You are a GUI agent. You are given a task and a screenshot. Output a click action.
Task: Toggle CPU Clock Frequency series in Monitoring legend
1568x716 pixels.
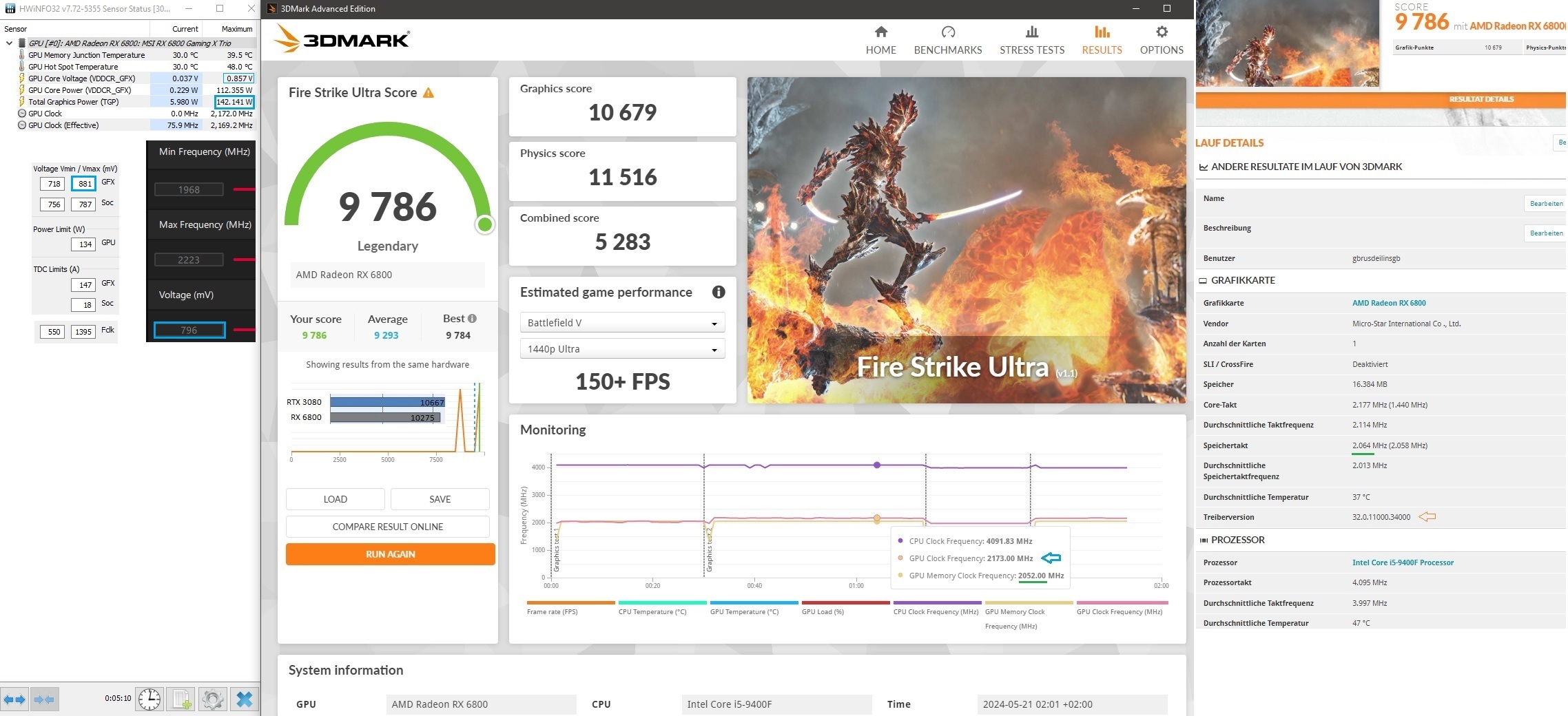tap(937, 609)
